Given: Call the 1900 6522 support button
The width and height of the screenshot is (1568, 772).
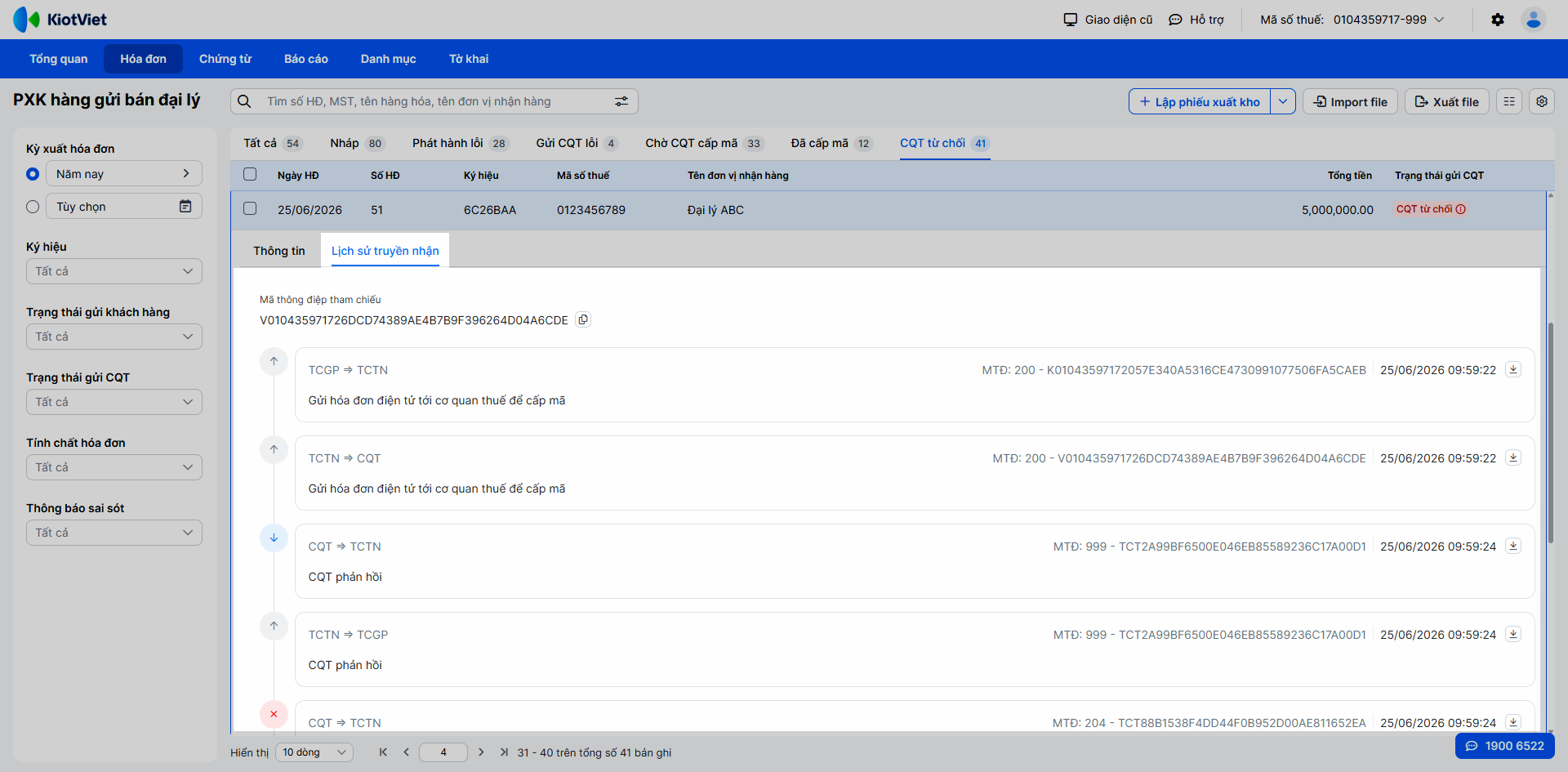Looking at the screenshot, I should click(1505, 746).
